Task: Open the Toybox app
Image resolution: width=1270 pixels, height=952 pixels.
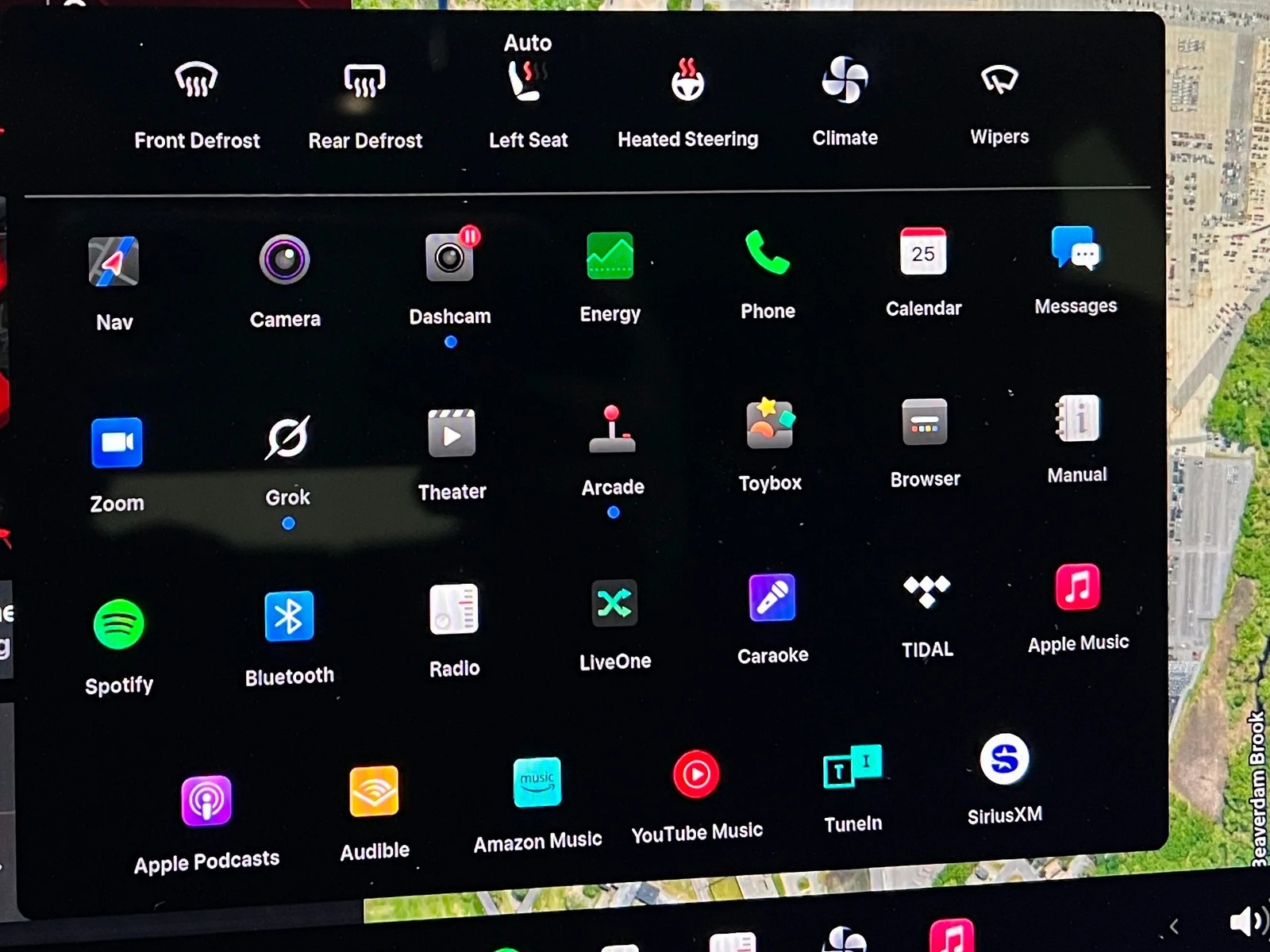Action: (x=770, y=425)
